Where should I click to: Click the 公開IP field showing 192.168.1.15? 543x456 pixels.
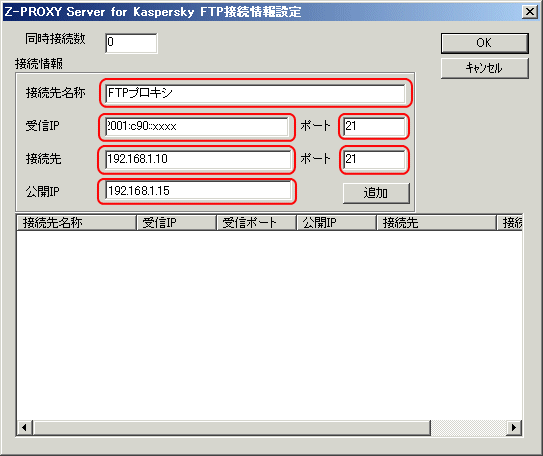198,191
